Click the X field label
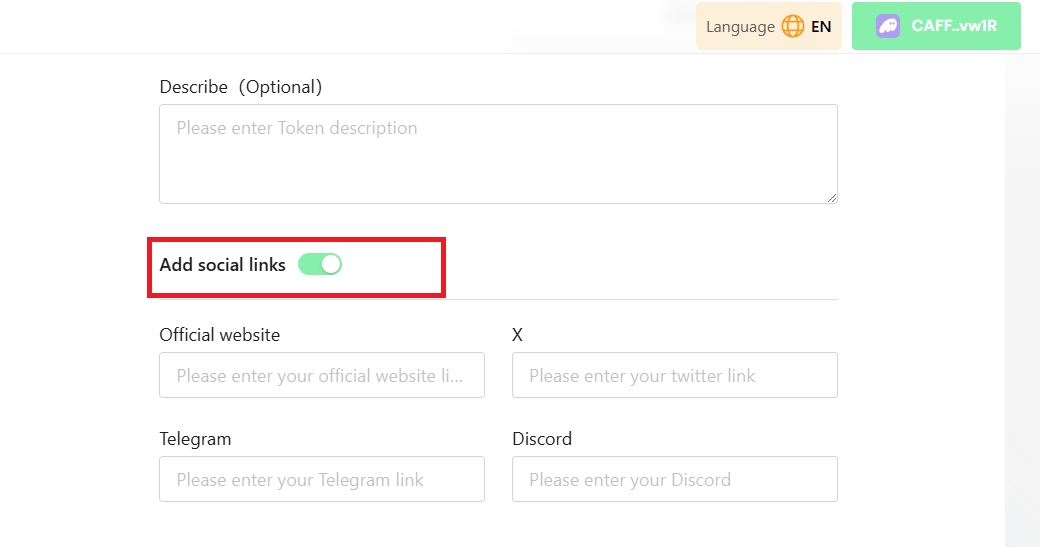 518,335
